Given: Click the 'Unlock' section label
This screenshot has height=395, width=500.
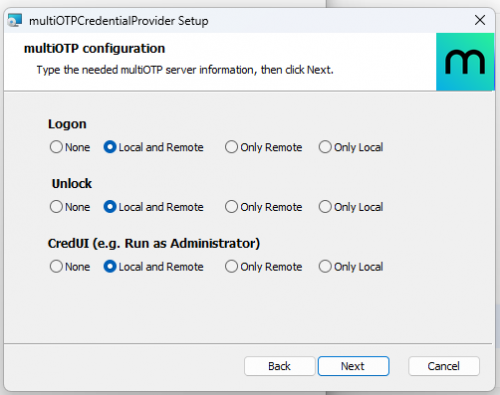Looking at the screenshot, I should click(x=72, y=184).
